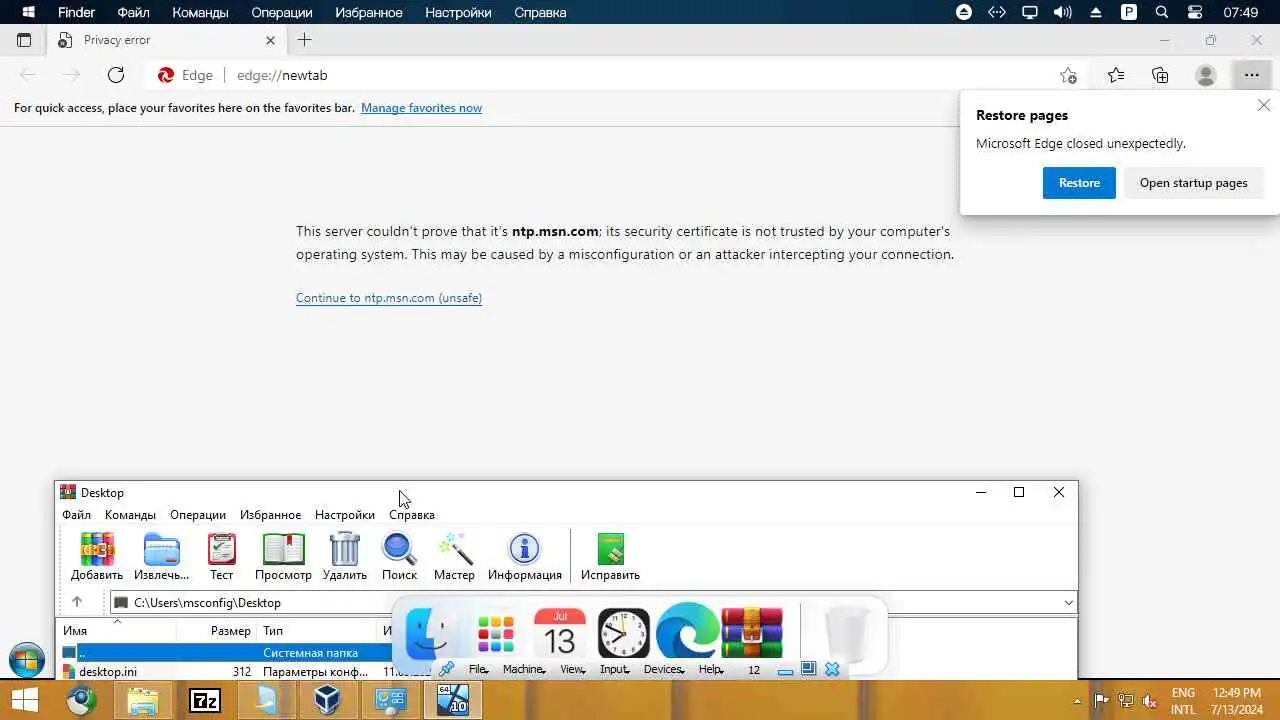Viewport: 1280px width, 720px height.
Task: Refresh the Edge page
Action: tap(116, 75)
